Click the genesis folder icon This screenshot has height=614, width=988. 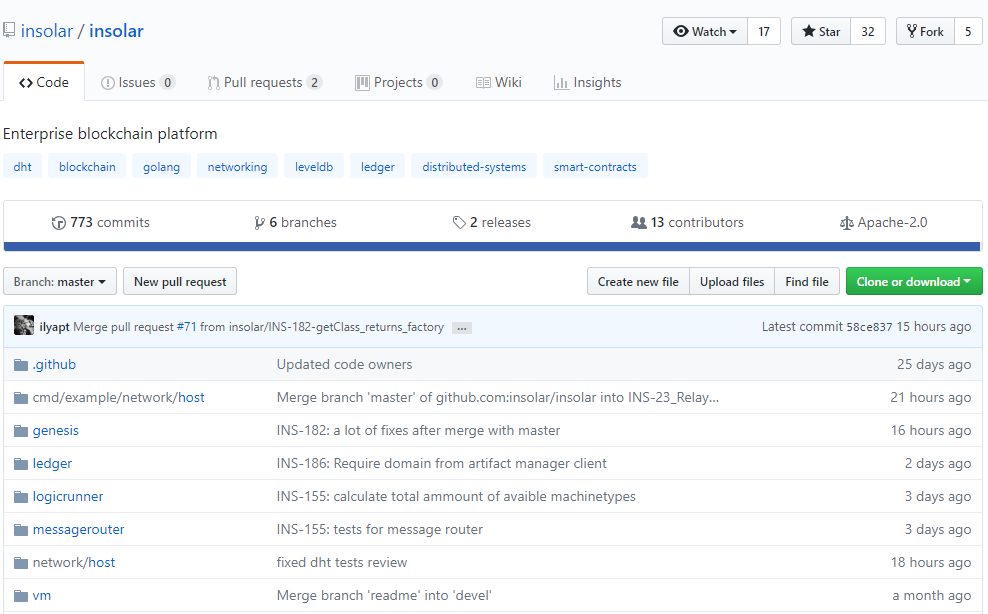21,431
